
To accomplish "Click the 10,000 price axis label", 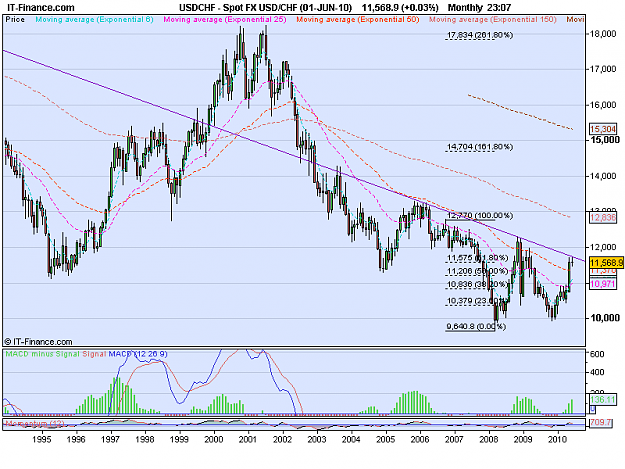I will [x=605, y=318].
